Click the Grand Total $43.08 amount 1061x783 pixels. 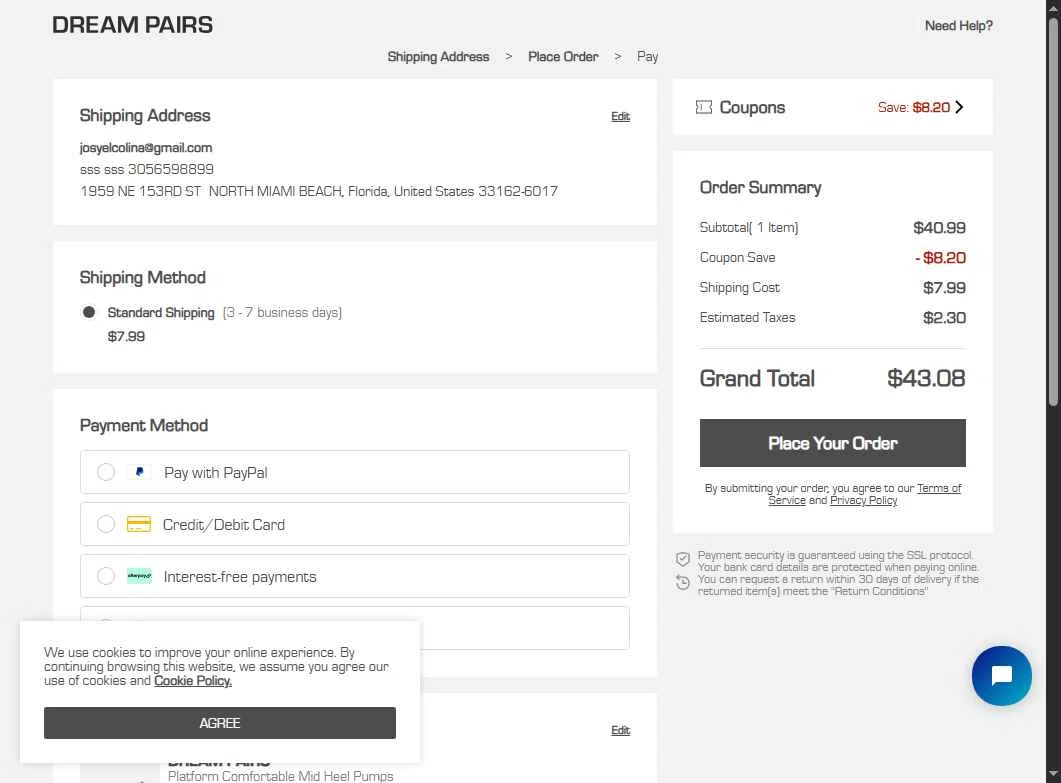(x=926, y=378)
